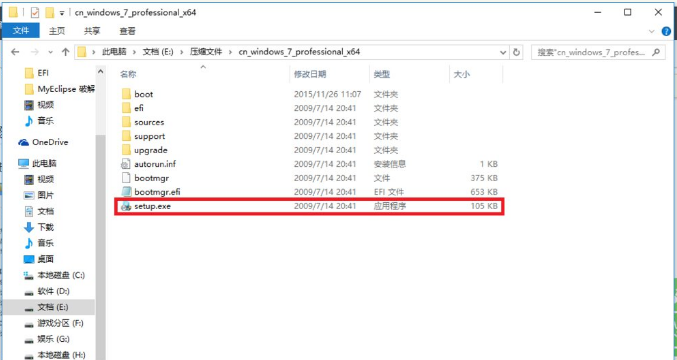Select 文档 (E:) drive in the sidebar
Screen dimensions: 677x360
point(47,307)
